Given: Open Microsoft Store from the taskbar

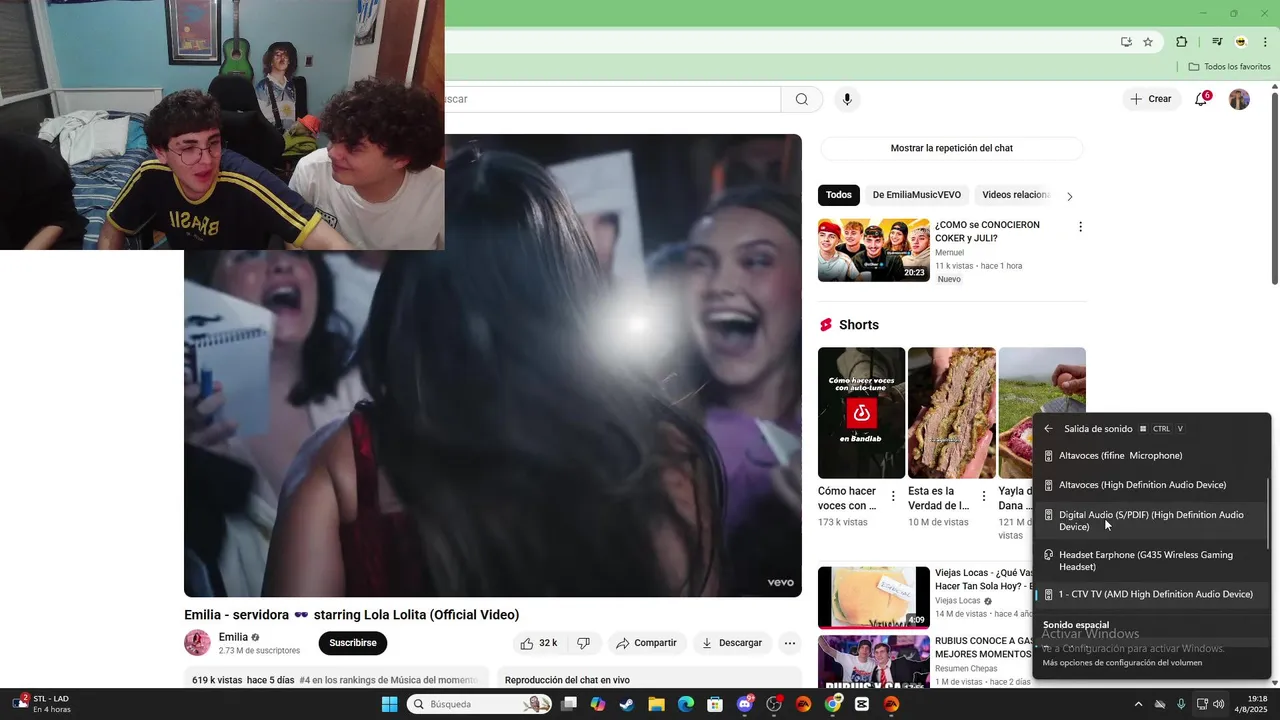Looking at the screenshot, I should click(715, 704).
